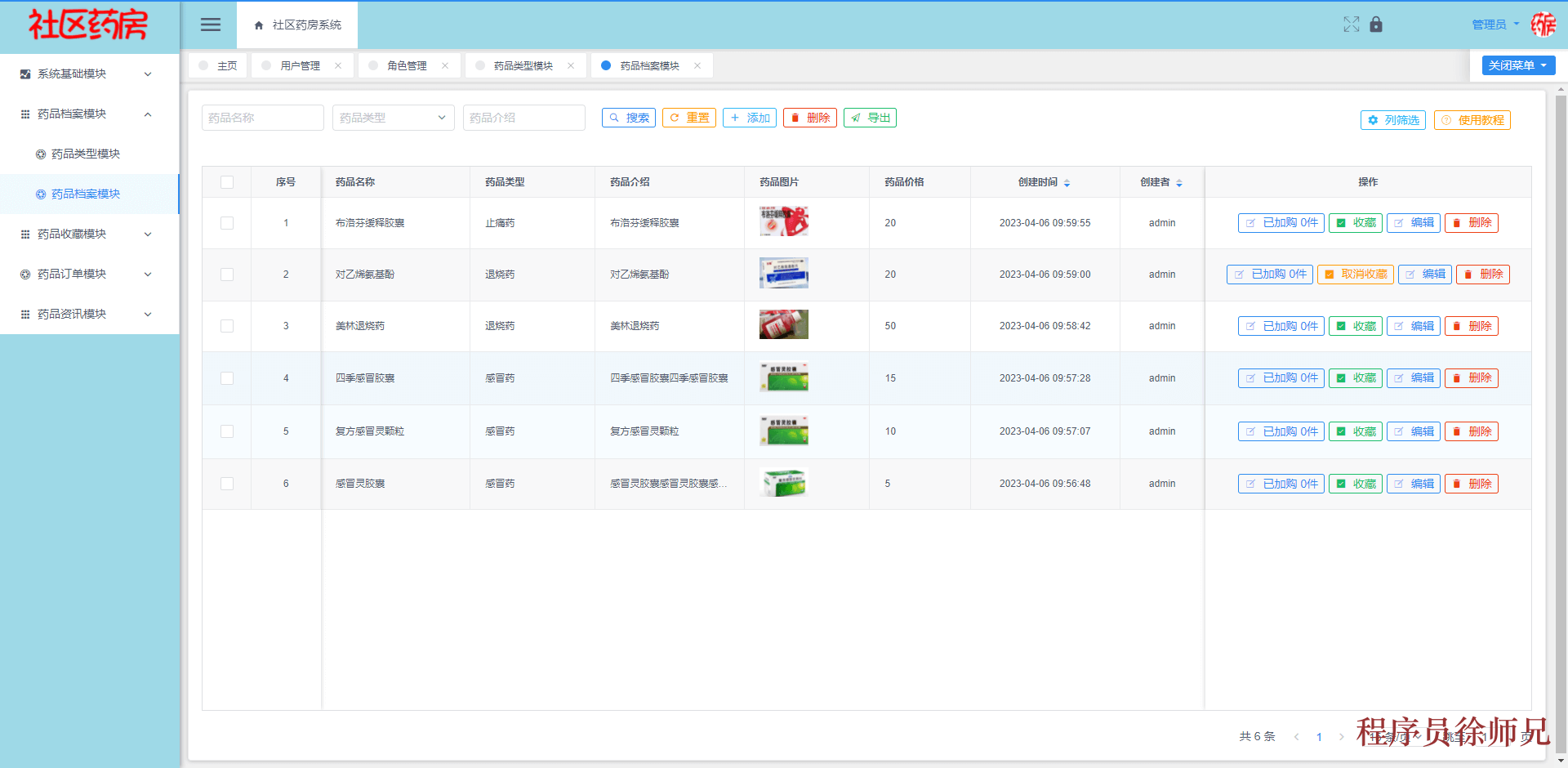Check the select-all checkbox in table header

click(x=226, y=182)
